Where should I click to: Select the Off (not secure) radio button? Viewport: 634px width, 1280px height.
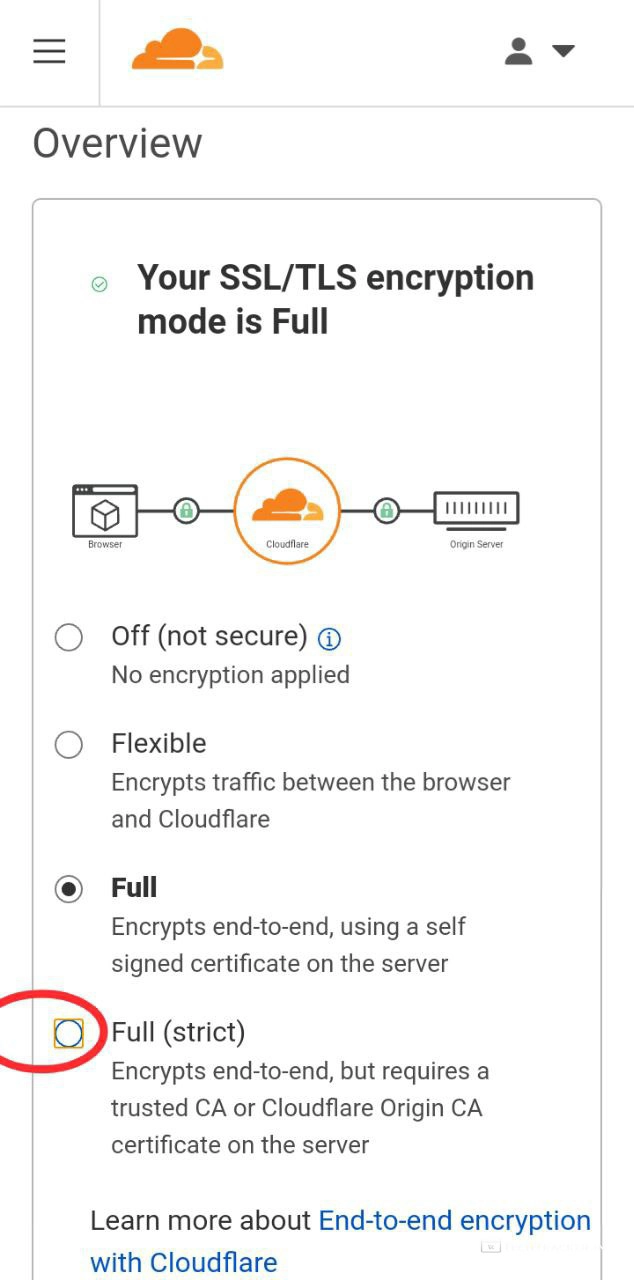point(68,637)
